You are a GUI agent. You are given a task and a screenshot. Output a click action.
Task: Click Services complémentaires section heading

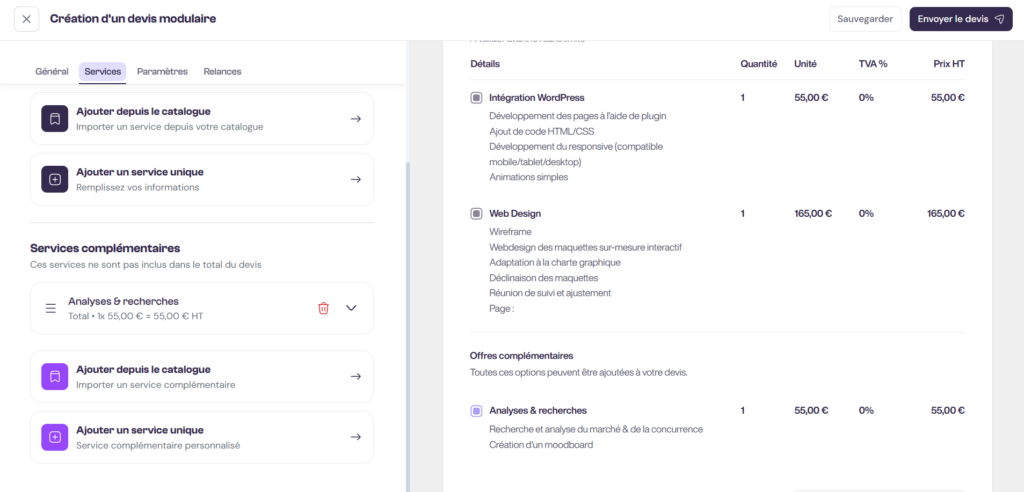click(x=105, y=248)
